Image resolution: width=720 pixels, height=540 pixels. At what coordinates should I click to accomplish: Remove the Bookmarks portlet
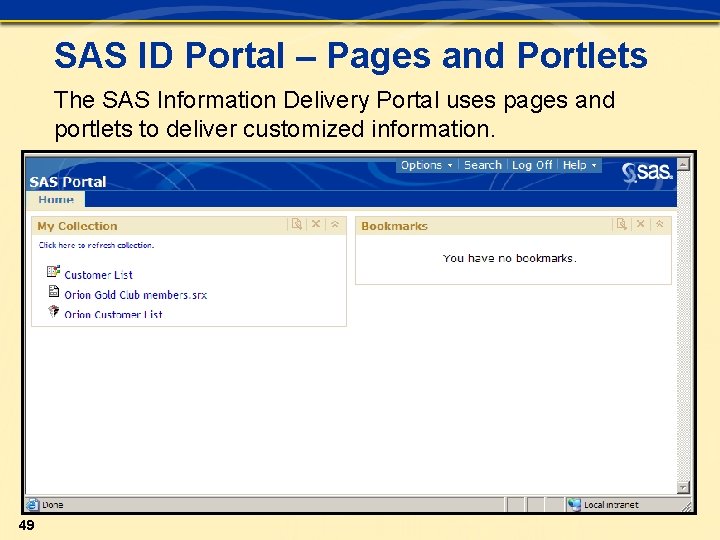[x=641, y=224]
